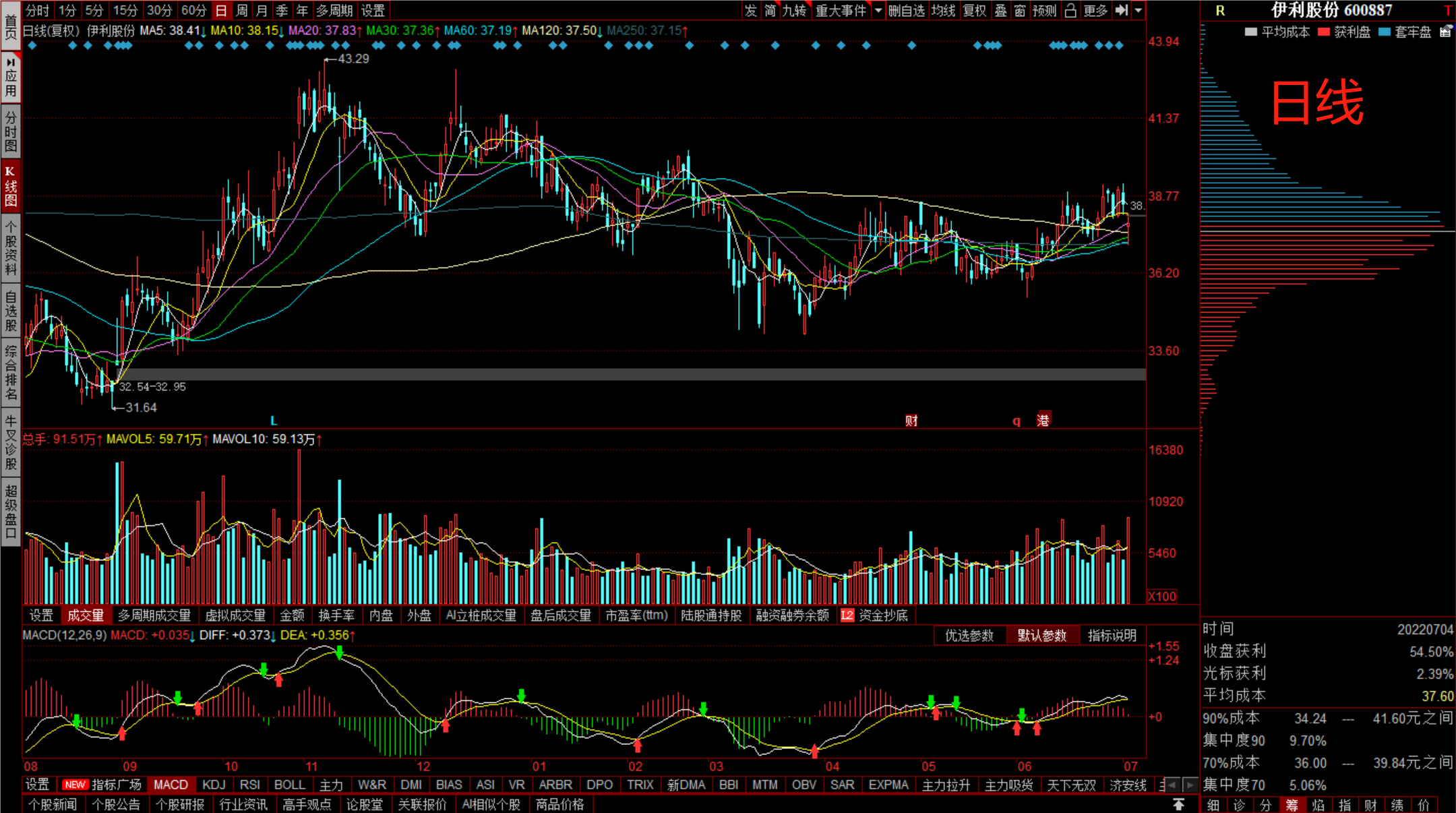The image size is (1456, 813).
Task: Click the lock icon in the top toolbar
Action: coord(1070,10)
